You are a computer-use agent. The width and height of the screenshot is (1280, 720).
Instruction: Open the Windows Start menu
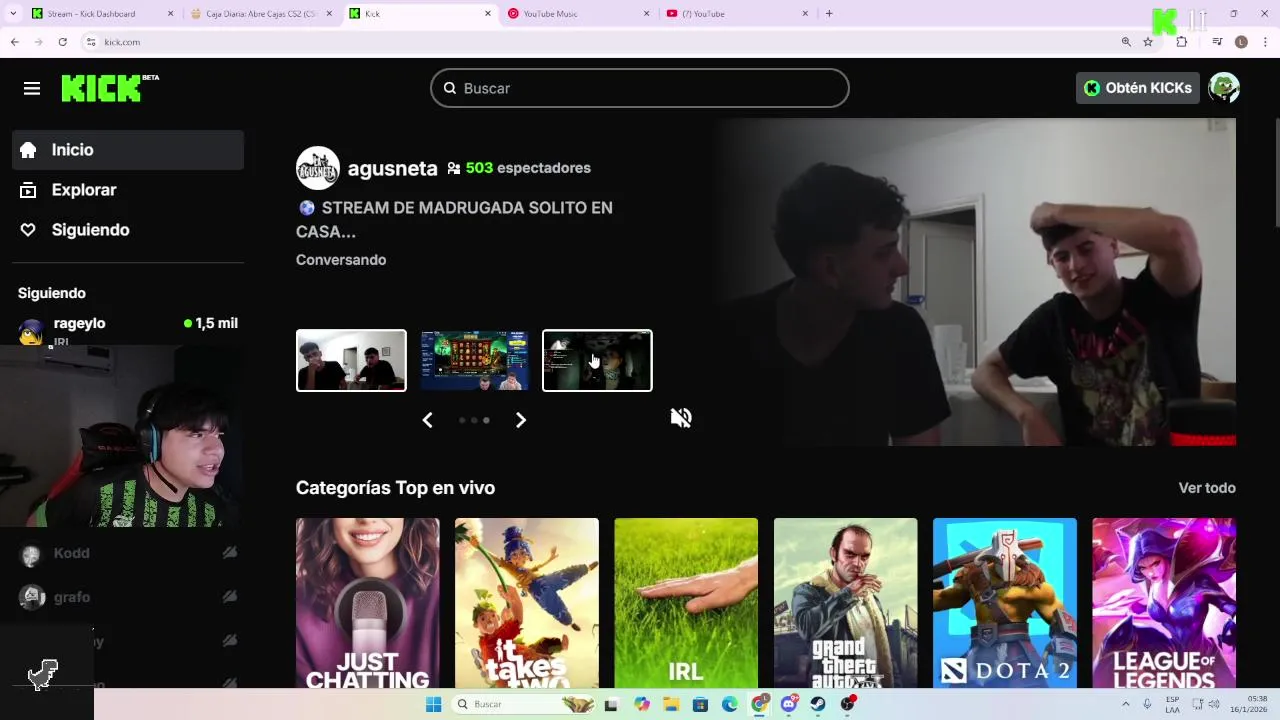[433, 705]
